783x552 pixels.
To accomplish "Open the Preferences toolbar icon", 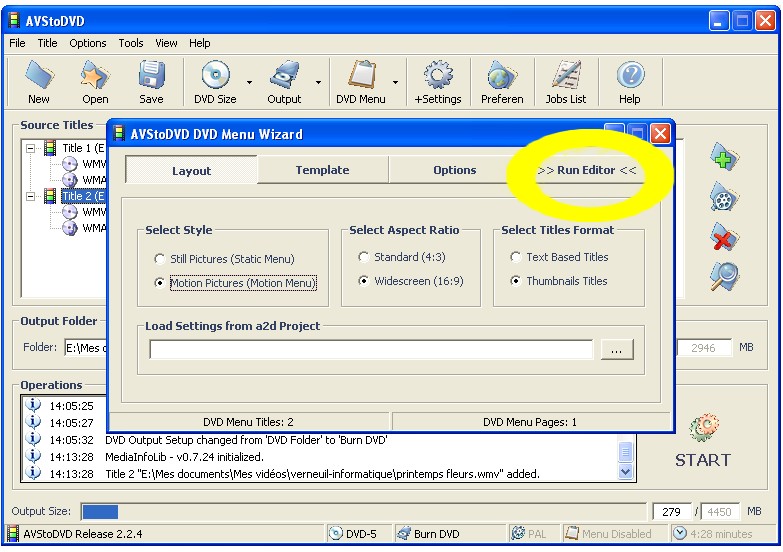I will 502,81.
